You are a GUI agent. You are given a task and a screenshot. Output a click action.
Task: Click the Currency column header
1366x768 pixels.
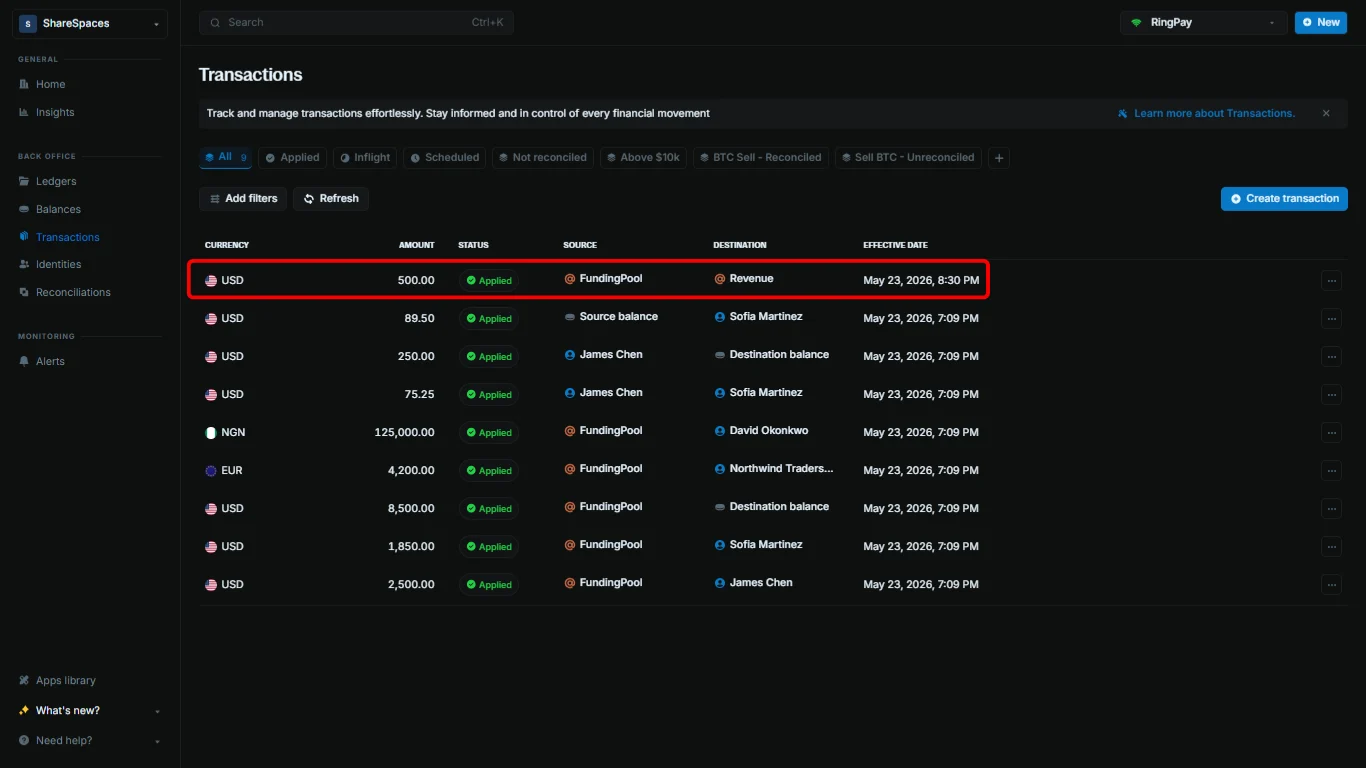[227, 245]
